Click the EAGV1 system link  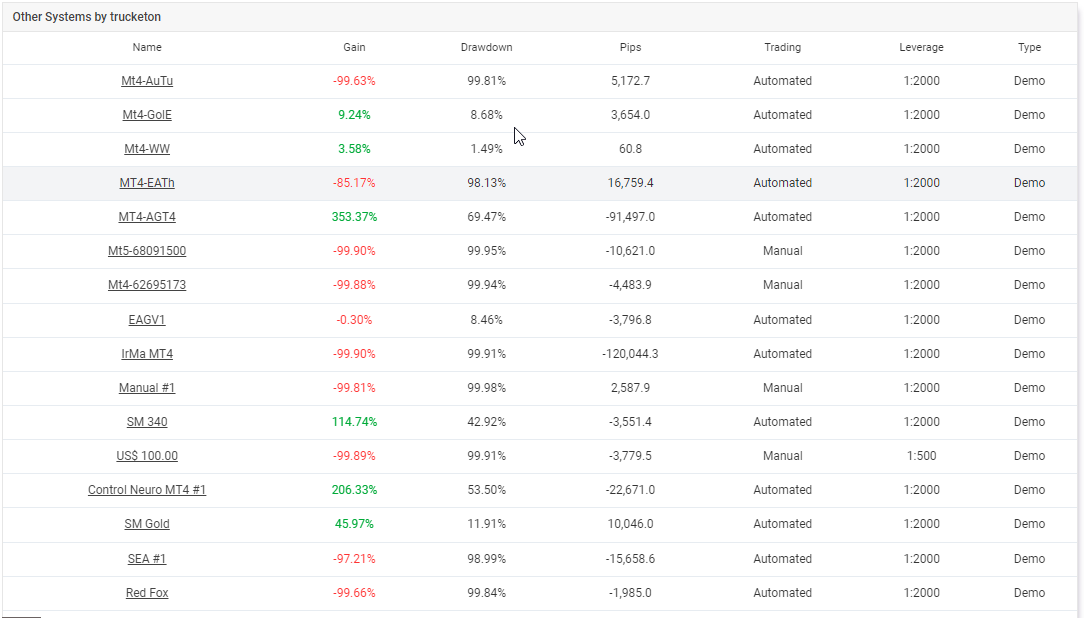147,319
